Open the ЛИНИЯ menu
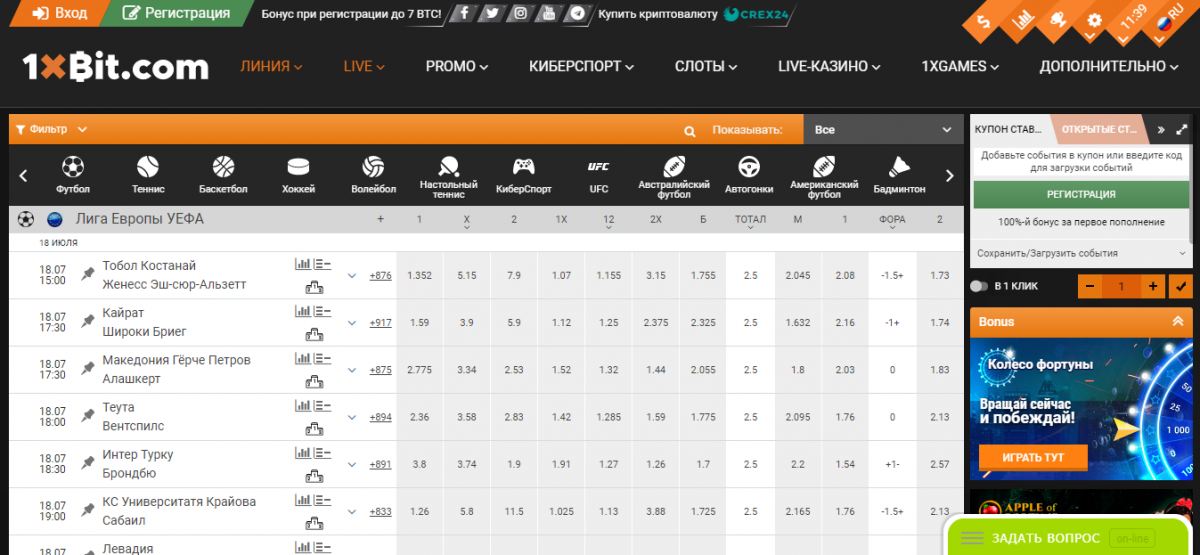1200x555 pixels. tap(271, 66)
